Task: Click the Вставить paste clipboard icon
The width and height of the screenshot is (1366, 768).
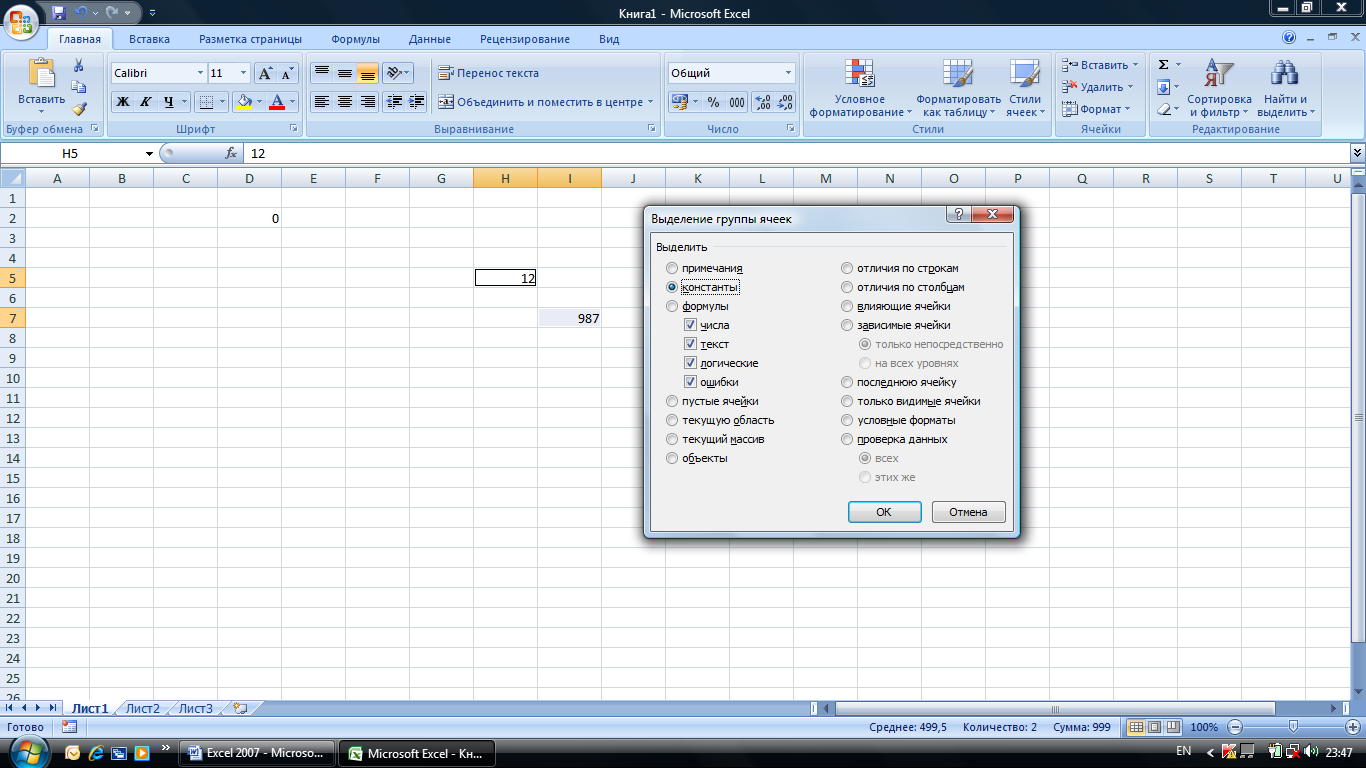Action: (42, 74)
